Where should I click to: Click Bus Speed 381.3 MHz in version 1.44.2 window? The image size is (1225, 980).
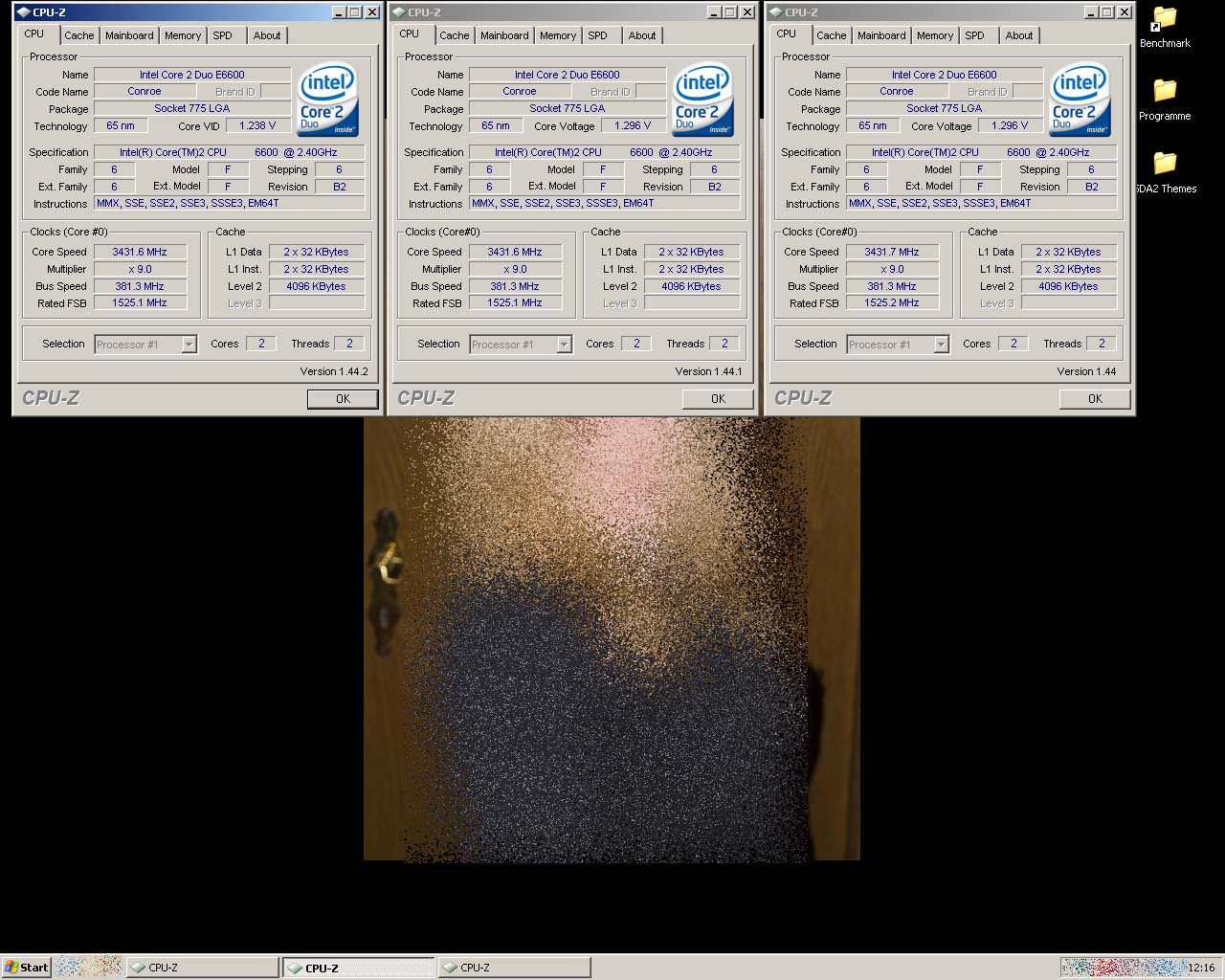pyautogui.click(x=140, y=286)
